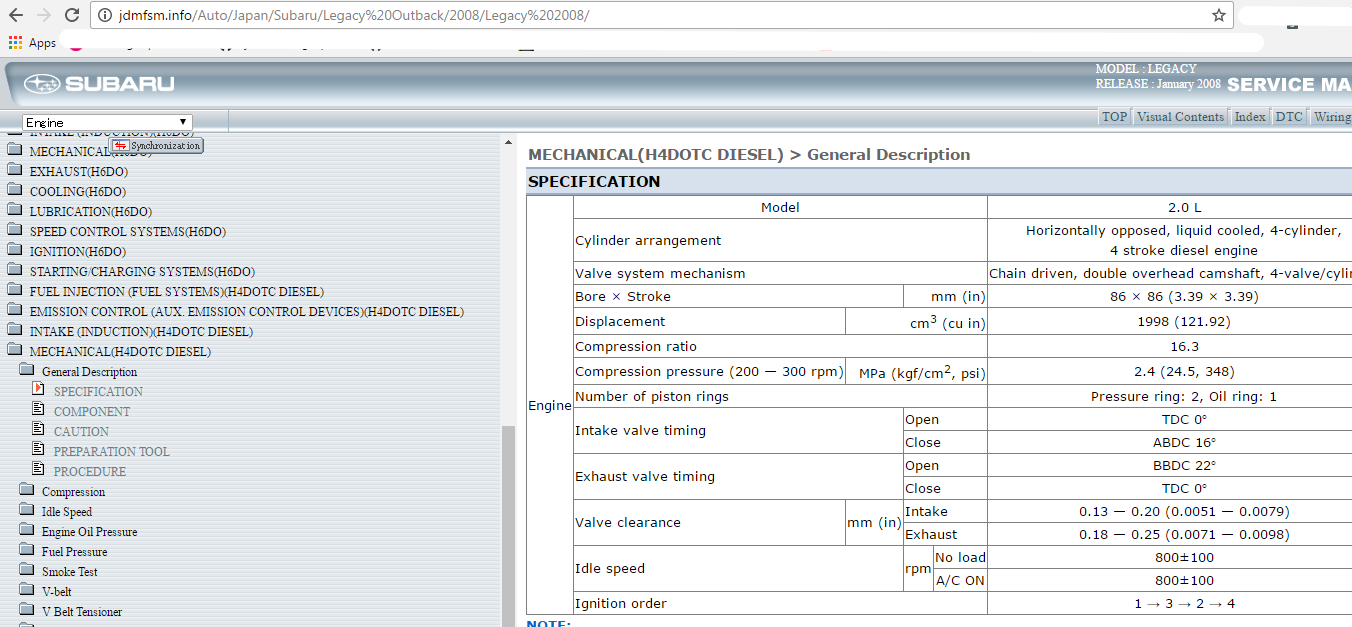Expand the Engine Oil Pressure folder
1352x627 pixels.
(x=26, y=530)
